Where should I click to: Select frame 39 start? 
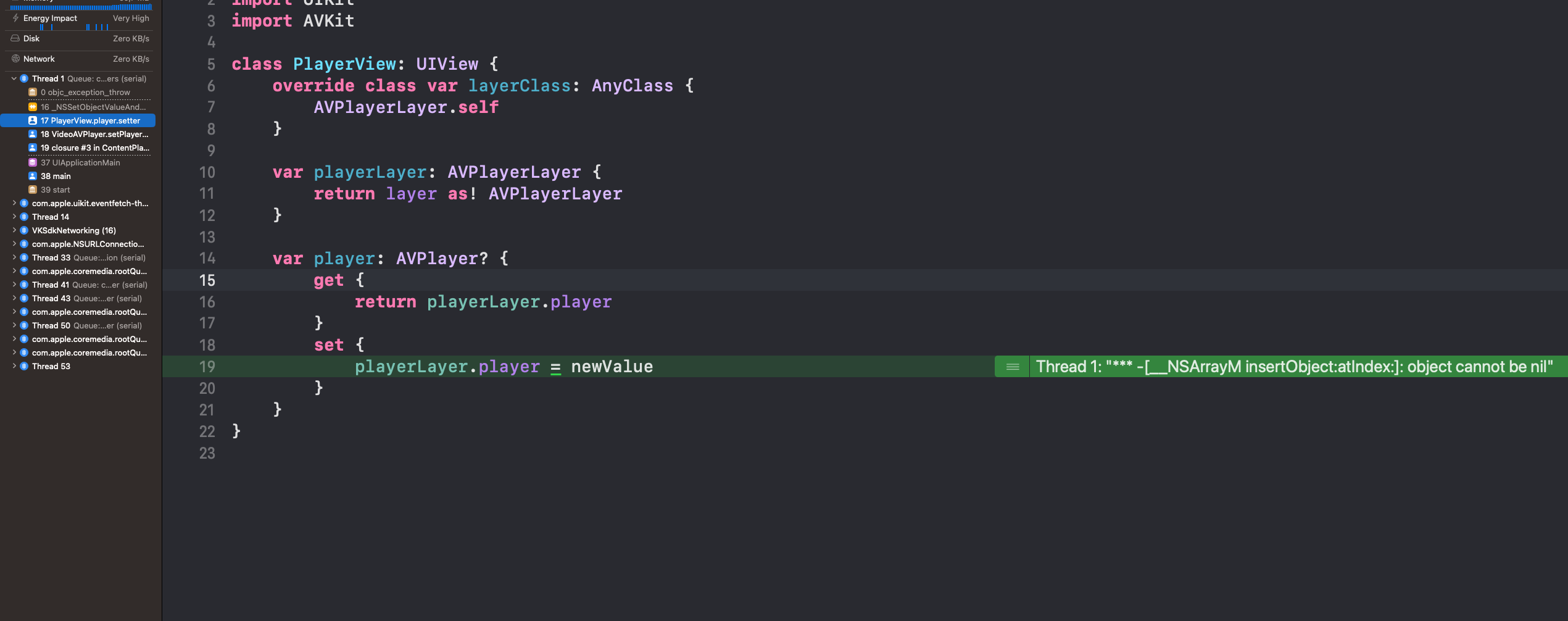point(78,190)
